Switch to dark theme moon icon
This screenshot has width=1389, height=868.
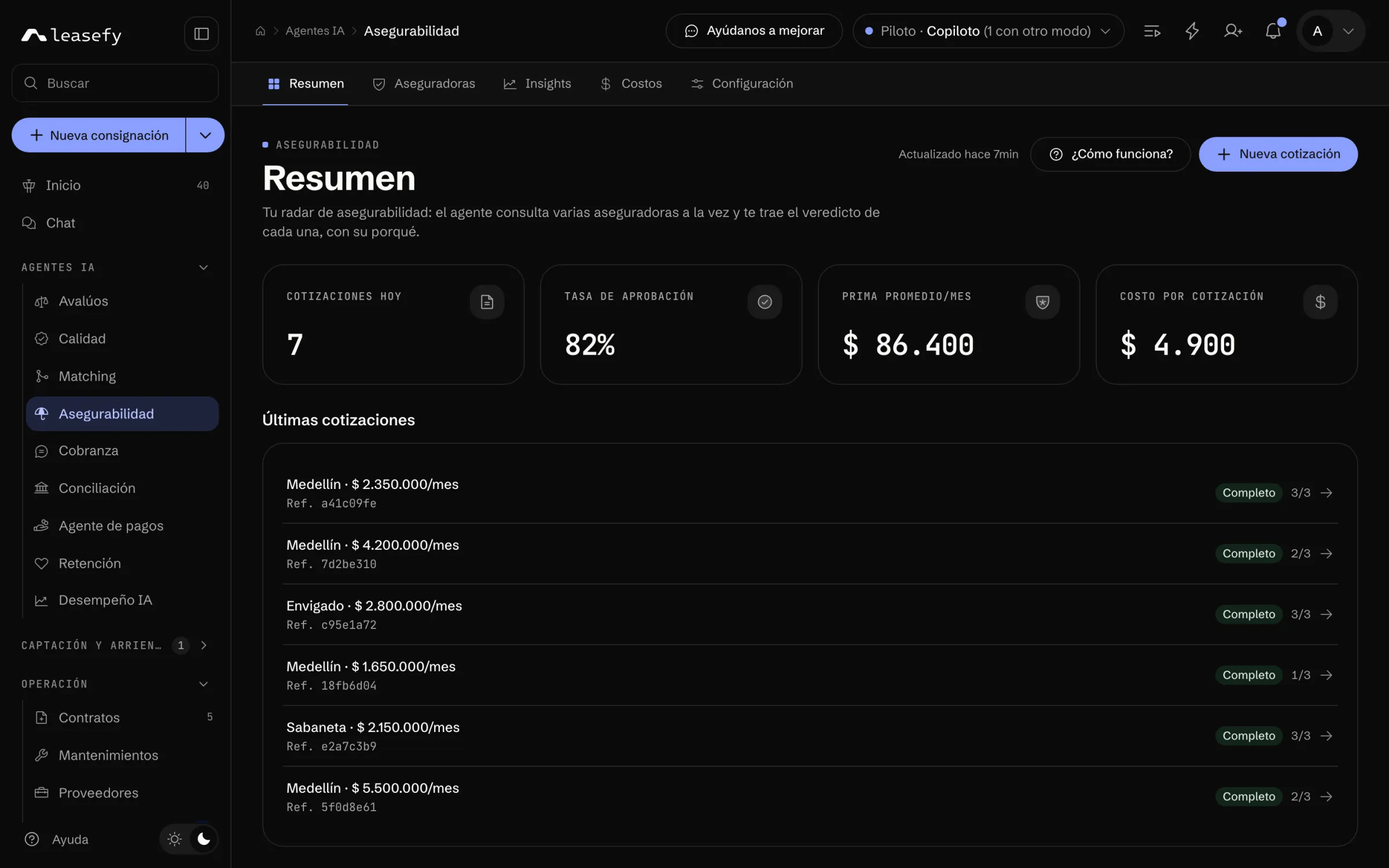204,839
